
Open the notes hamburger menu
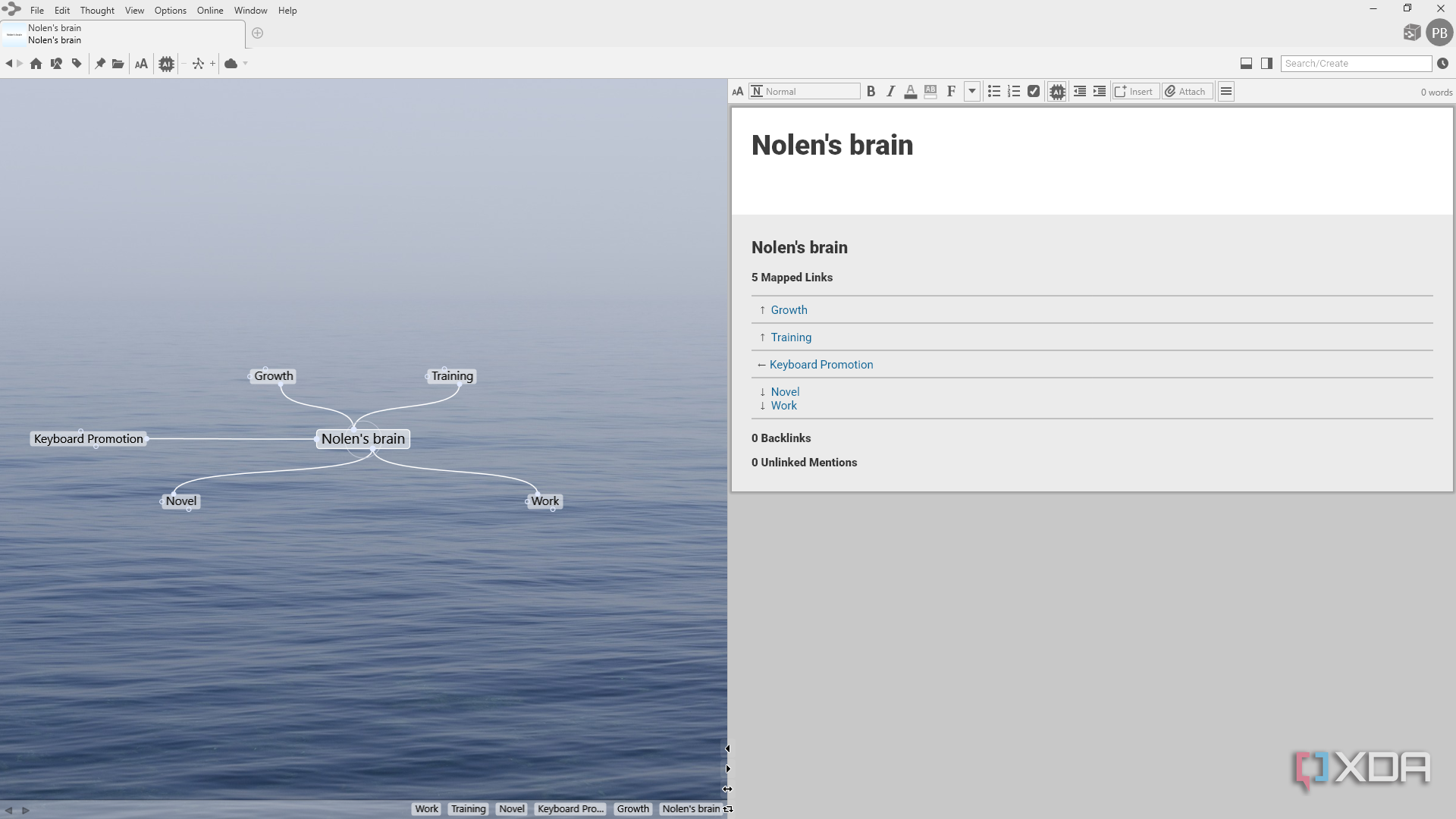(1226, 92)
